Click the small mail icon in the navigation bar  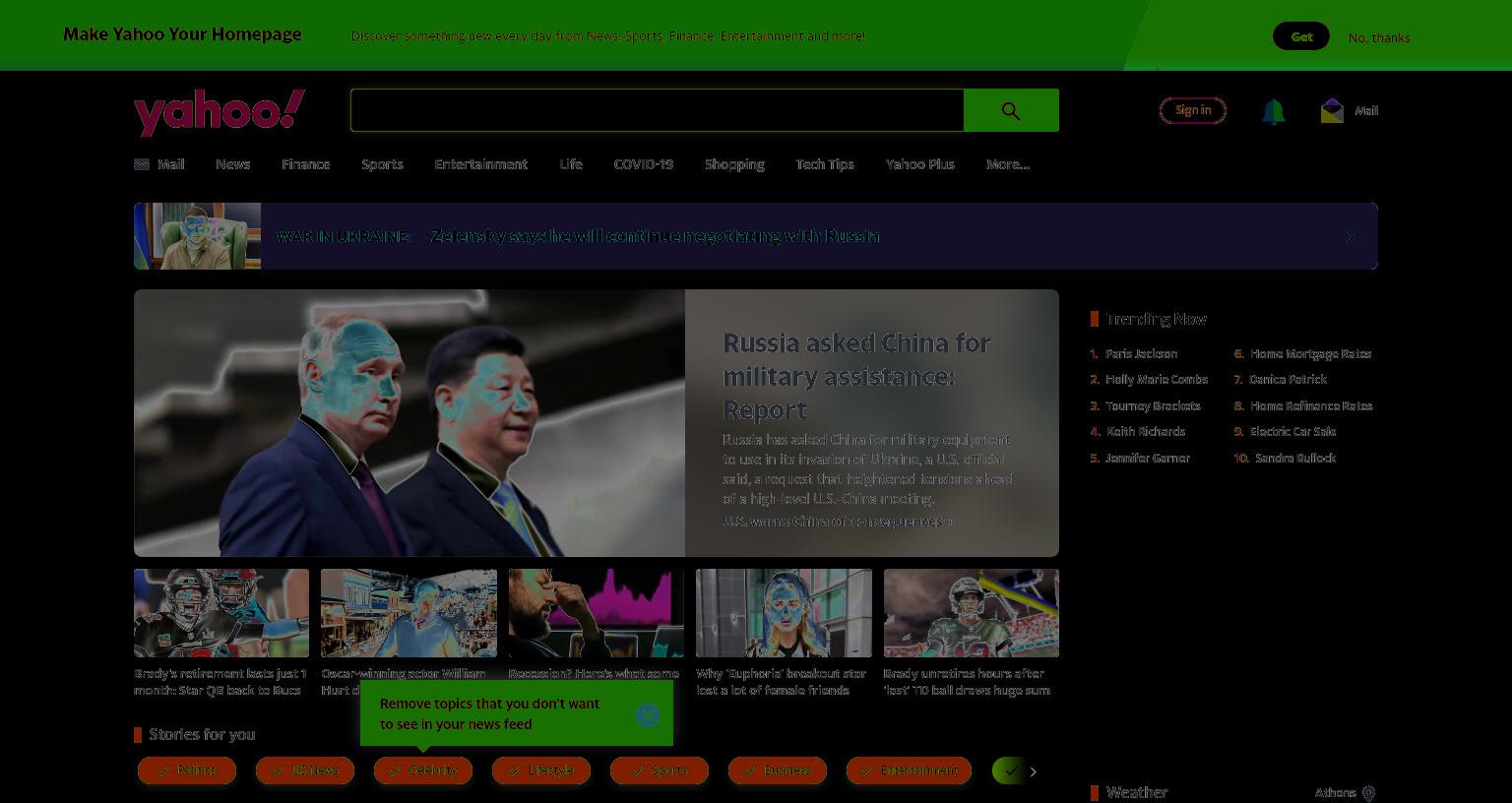point(142,164)
